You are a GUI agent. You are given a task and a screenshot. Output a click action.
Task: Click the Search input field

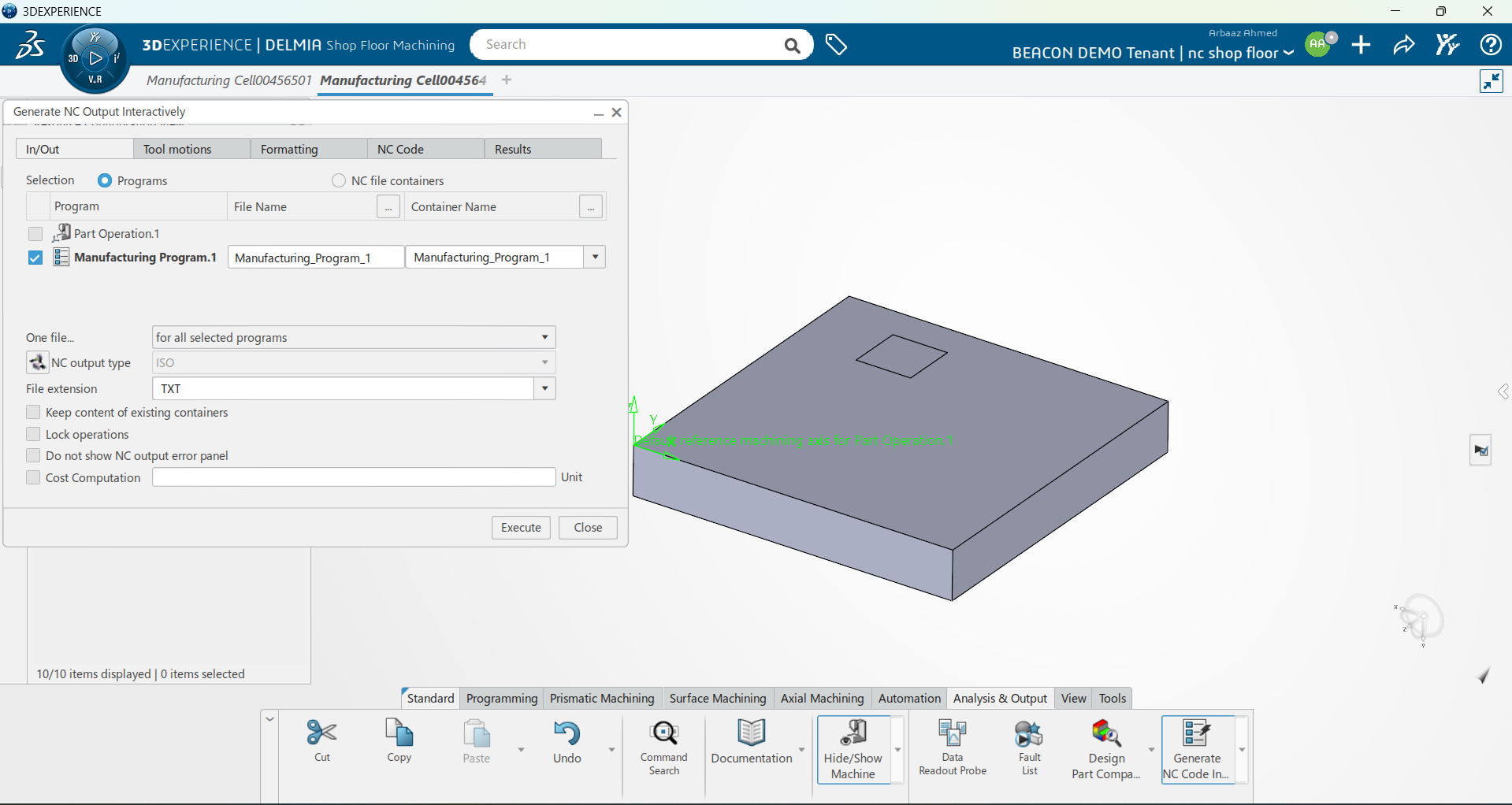(x=630, y=45)
